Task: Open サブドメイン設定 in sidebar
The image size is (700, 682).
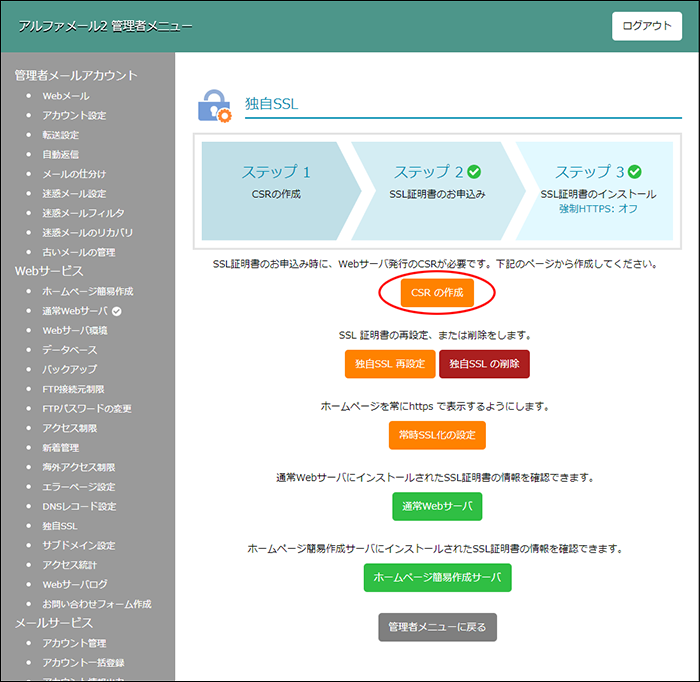Action: [x=79, y=545]
